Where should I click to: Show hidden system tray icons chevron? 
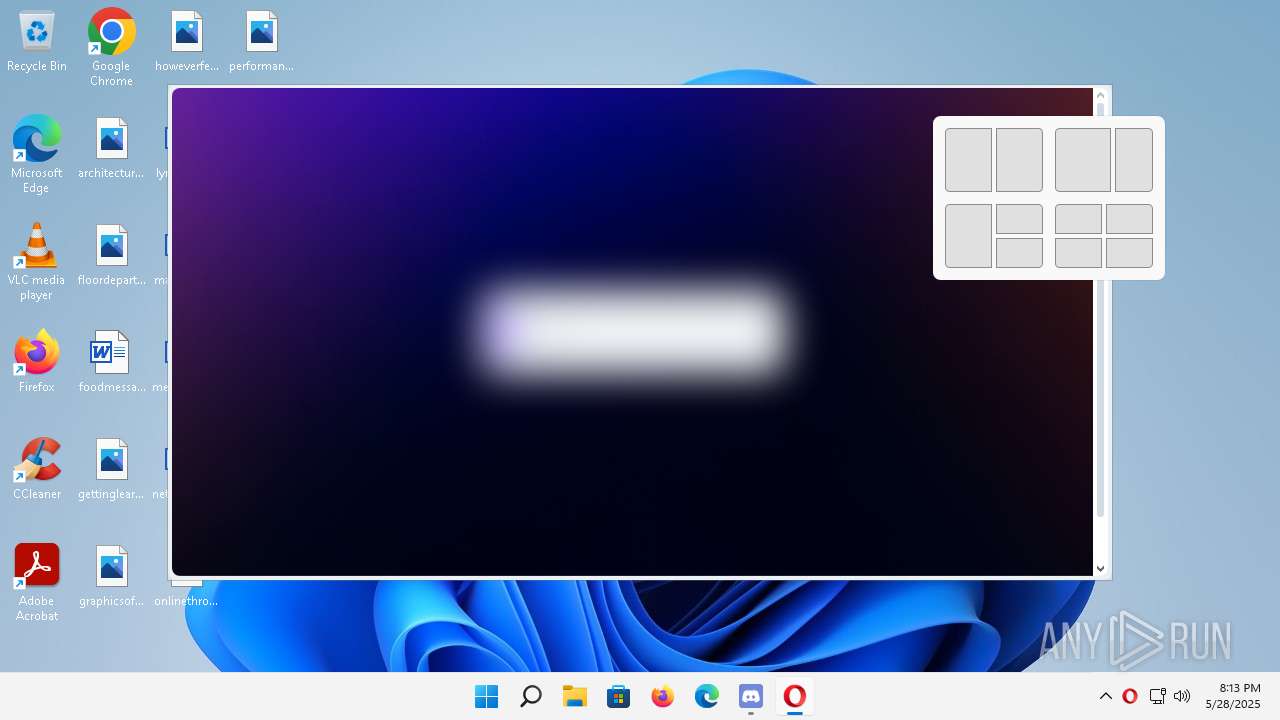1106,696
